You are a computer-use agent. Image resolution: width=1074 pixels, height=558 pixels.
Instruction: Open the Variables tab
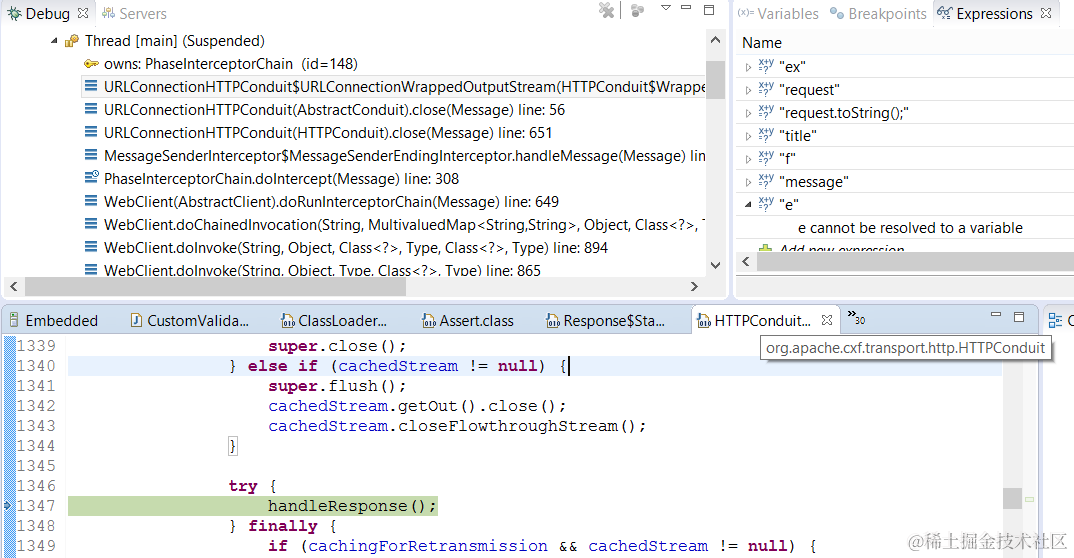click(x=778, y=14)
